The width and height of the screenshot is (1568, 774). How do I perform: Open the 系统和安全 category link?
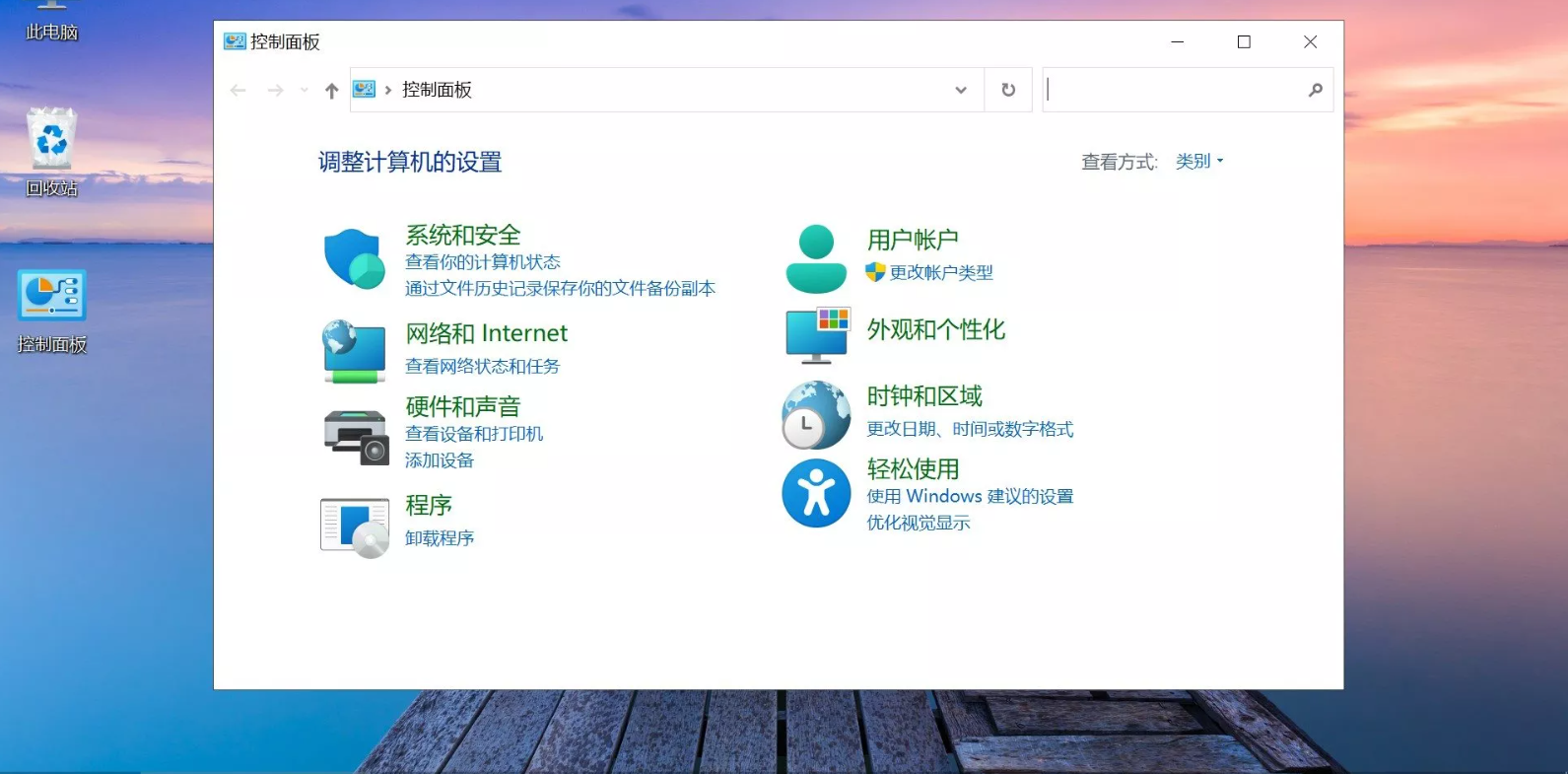[x=463, y=235]
